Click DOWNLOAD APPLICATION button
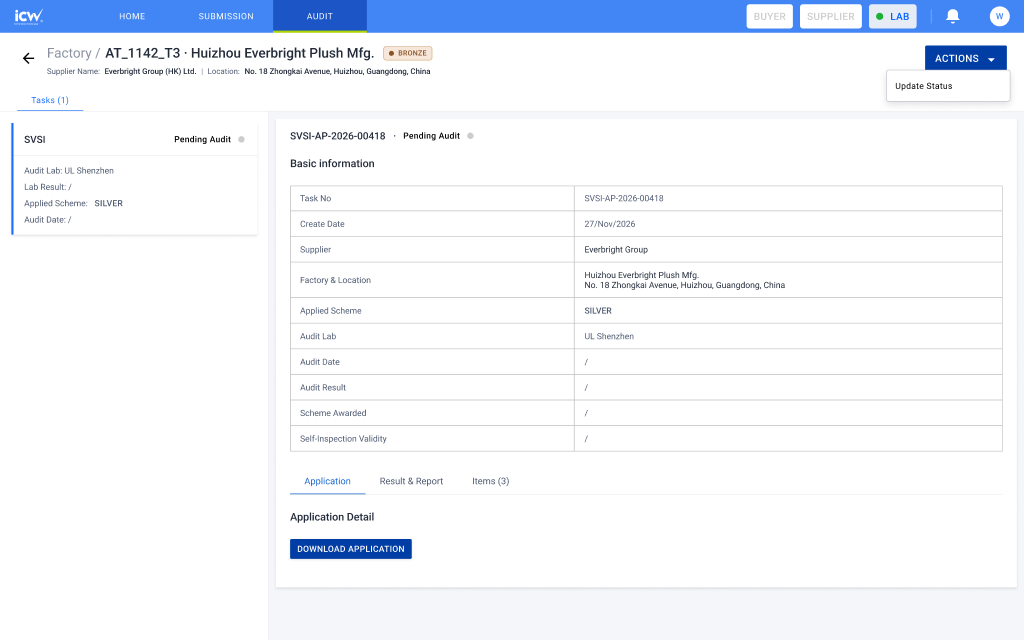 [x=351, y=549]
